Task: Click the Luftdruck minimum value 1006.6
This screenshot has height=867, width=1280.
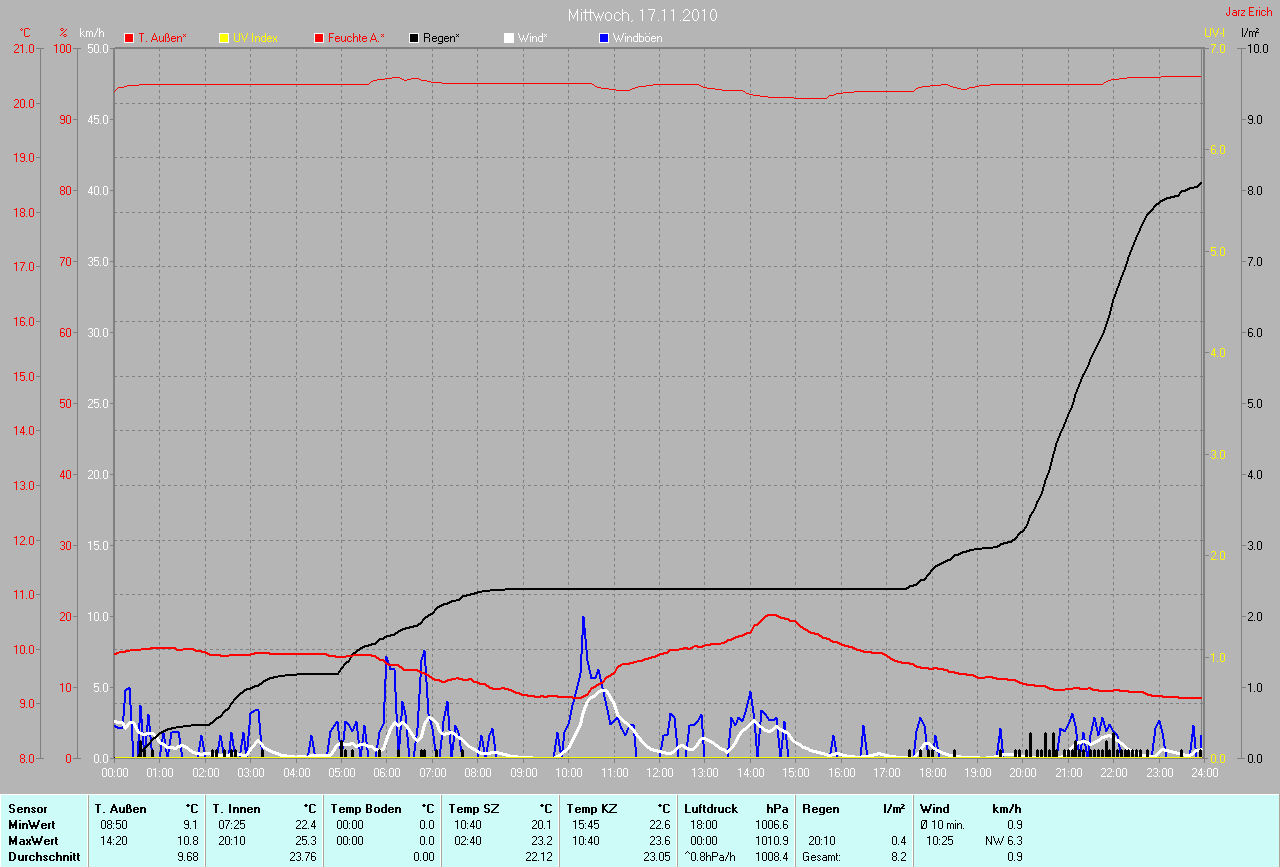Action: [772, 825]
